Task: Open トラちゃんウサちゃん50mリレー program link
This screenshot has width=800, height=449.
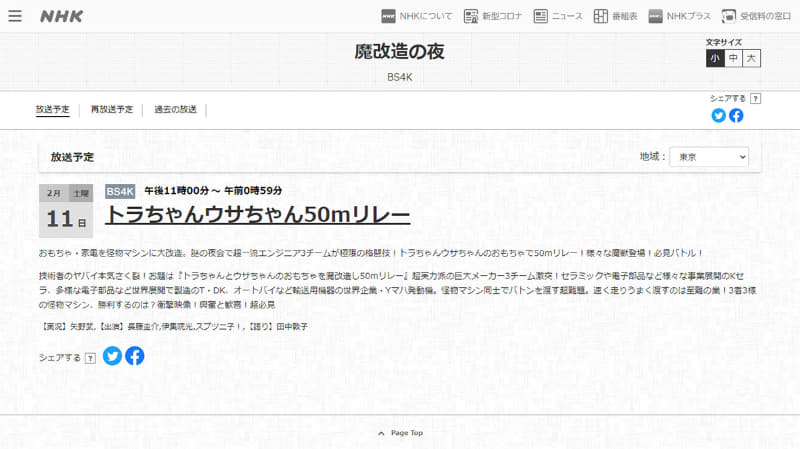Action: 258,214
